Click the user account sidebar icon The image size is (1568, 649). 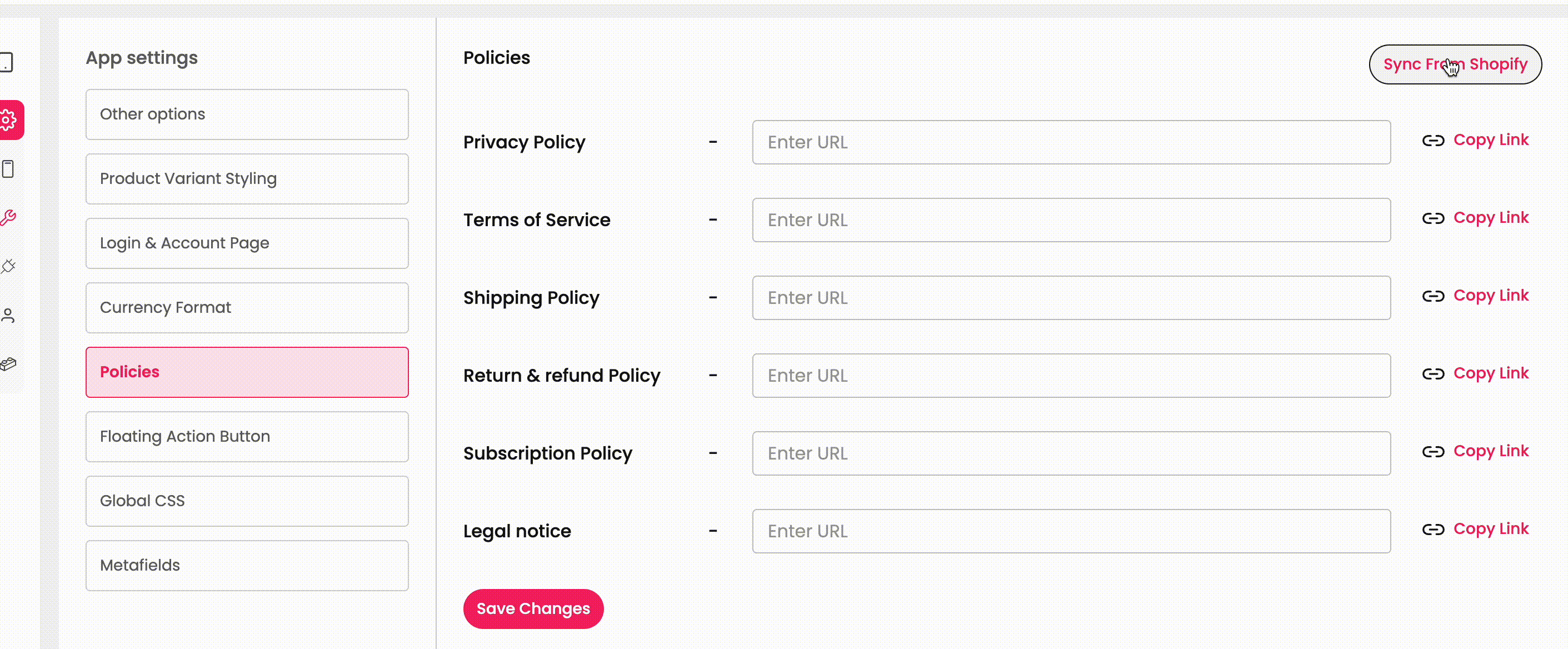coord(8,316)
